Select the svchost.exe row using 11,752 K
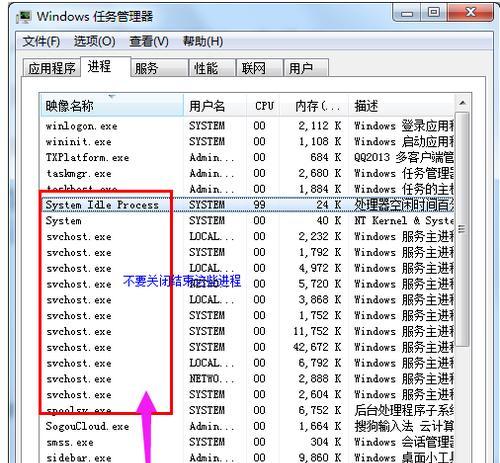The width and height of the screenshot is (500, 463). pyautogui.click(x=247, y=331)
